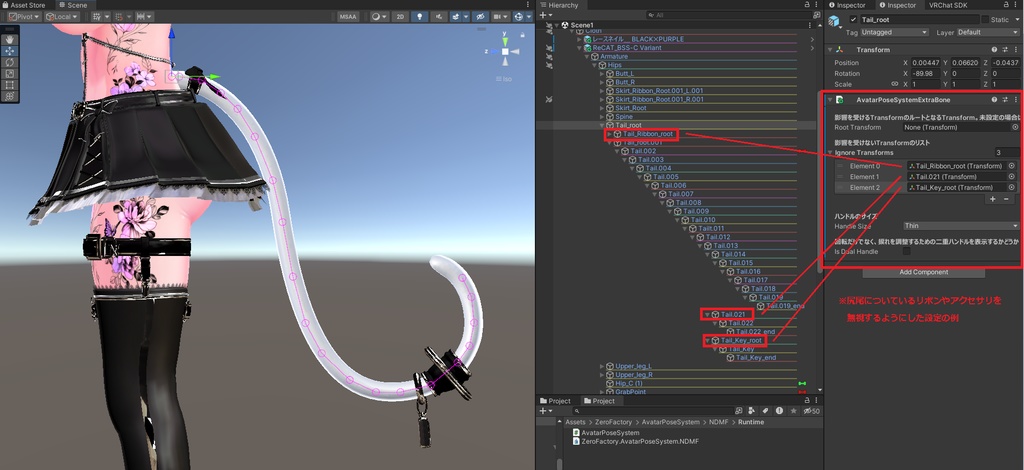Enable Is Dual Handle checkbox
1024x470 pixels.
pos(906,251)
